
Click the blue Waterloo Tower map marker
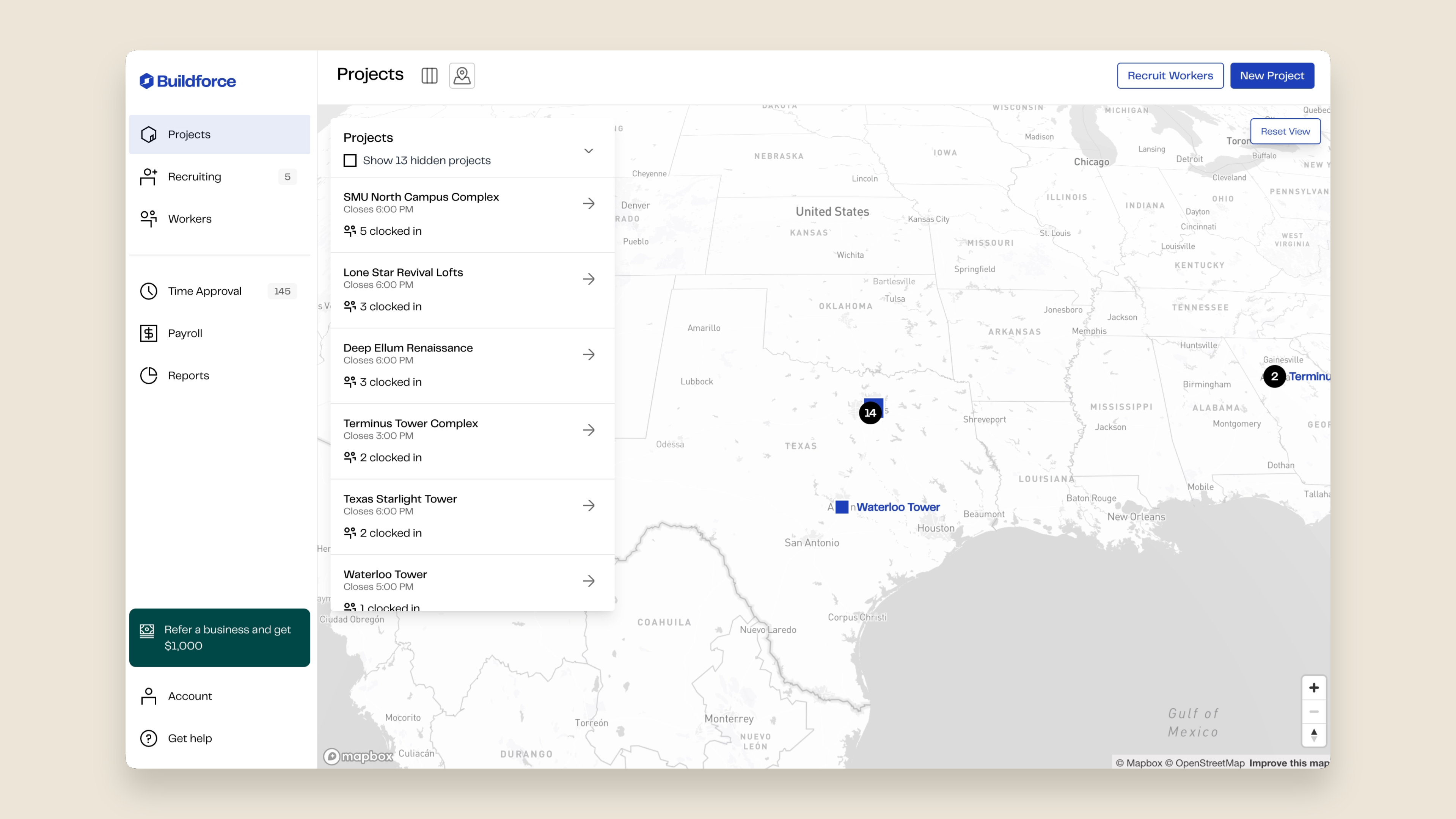pos(842,507)
